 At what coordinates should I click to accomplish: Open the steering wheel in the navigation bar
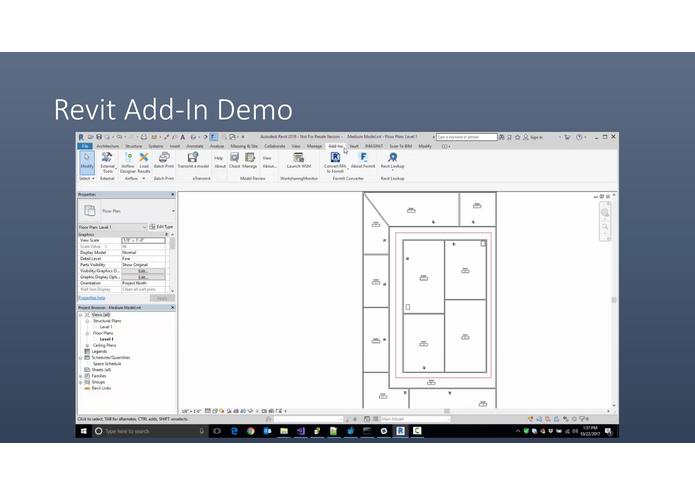coord(605,212)
